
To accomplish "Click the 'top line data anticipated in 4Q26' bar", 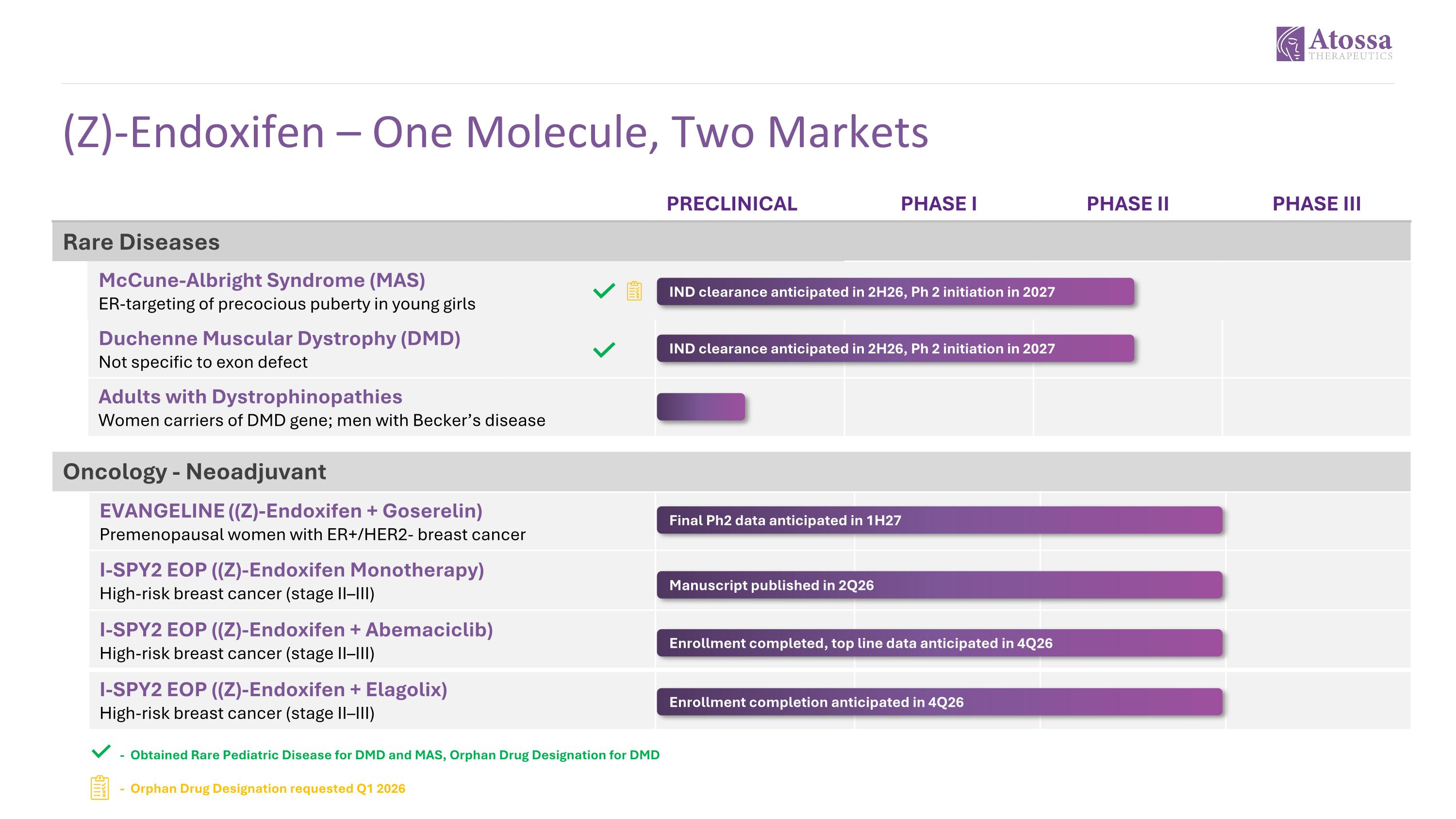I will [940, 643].
